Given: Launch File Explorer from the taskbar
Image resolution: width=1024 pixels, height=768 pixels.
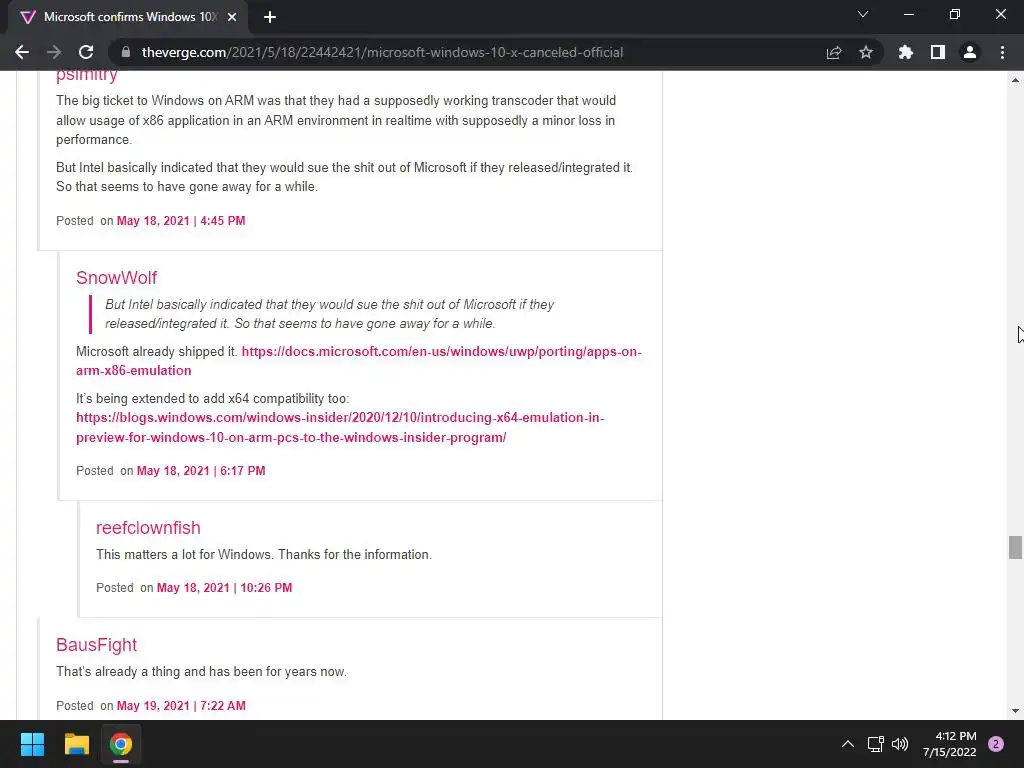Looking at the screenshot, I should coord(76,744).
